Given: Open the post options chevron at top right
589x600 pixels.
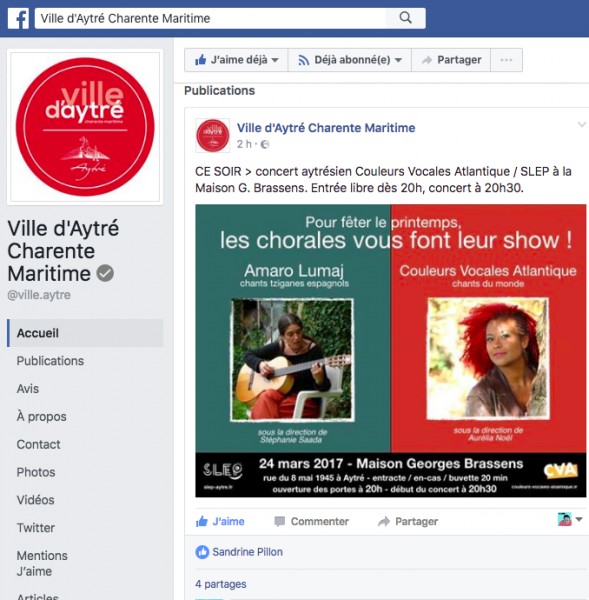Looking at the screenshot, I should [582, 125].
